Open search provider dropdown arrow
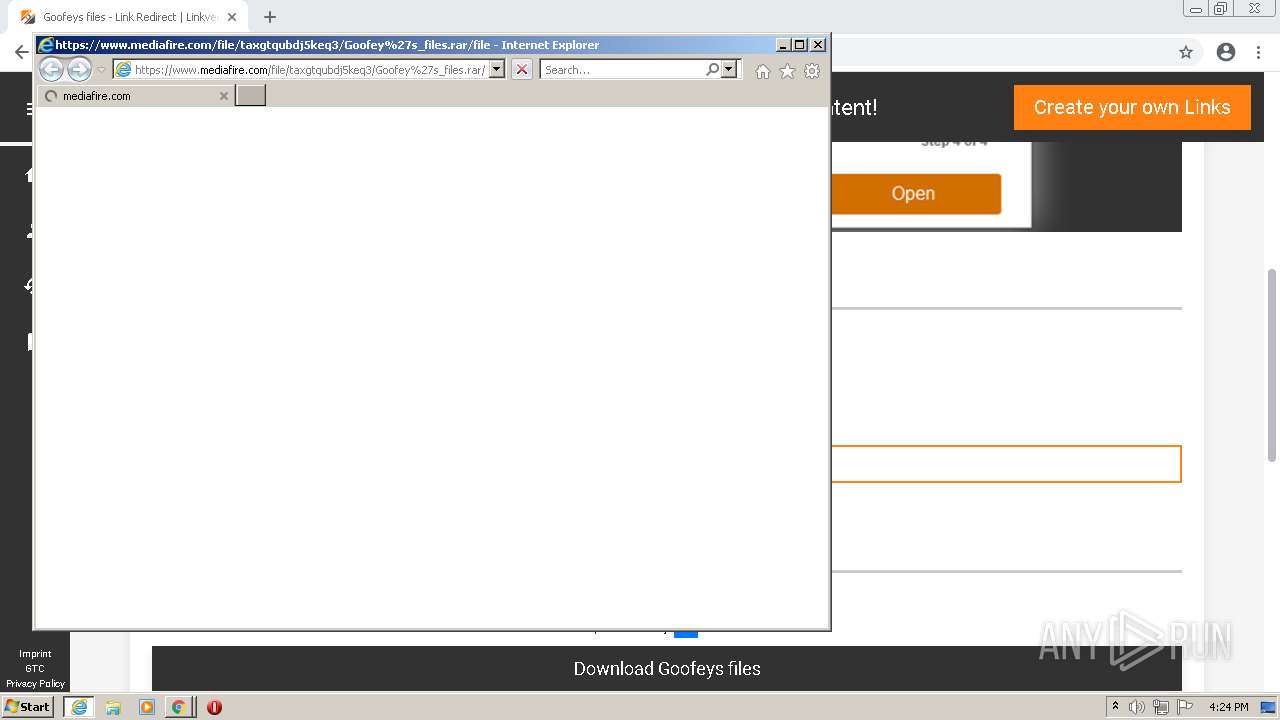The height and width of the screenshot is (720, 1280). pos(729,69)
